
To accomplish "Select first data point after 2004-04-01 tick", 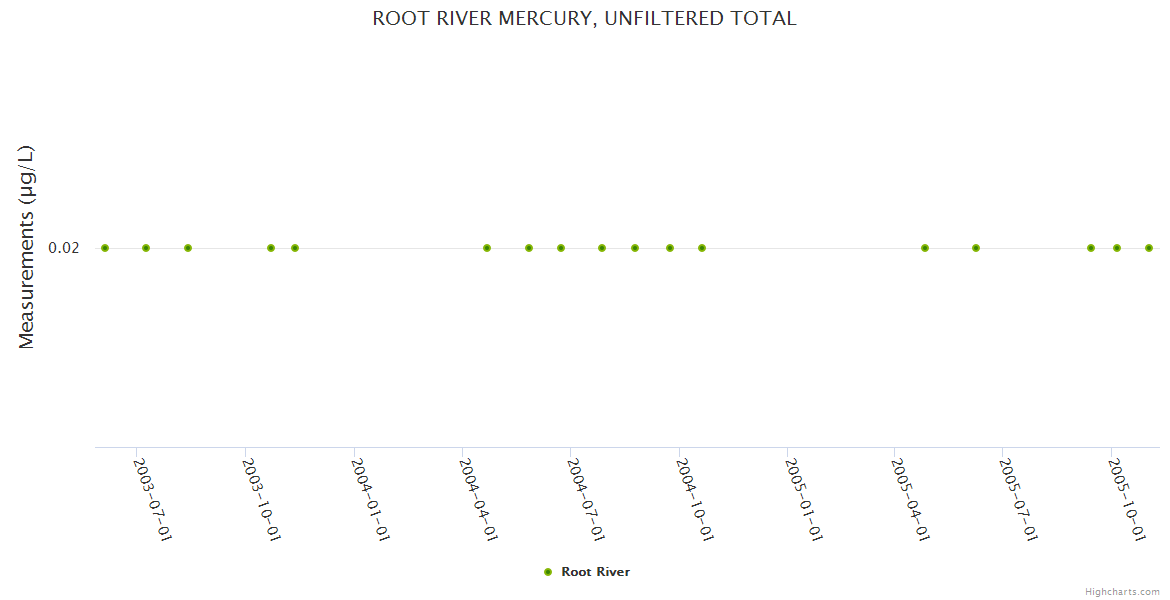I will coord(487,248).
